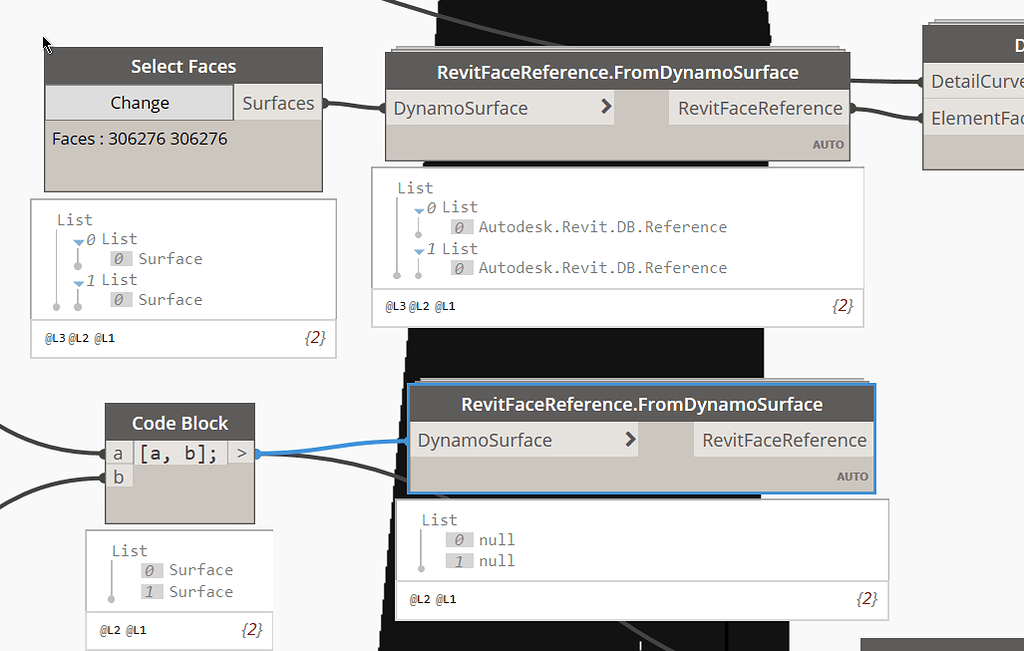Screen dimensions: 1024x651
Task: Click the '{2}' count in null preview
Action: tap(865, 600)
